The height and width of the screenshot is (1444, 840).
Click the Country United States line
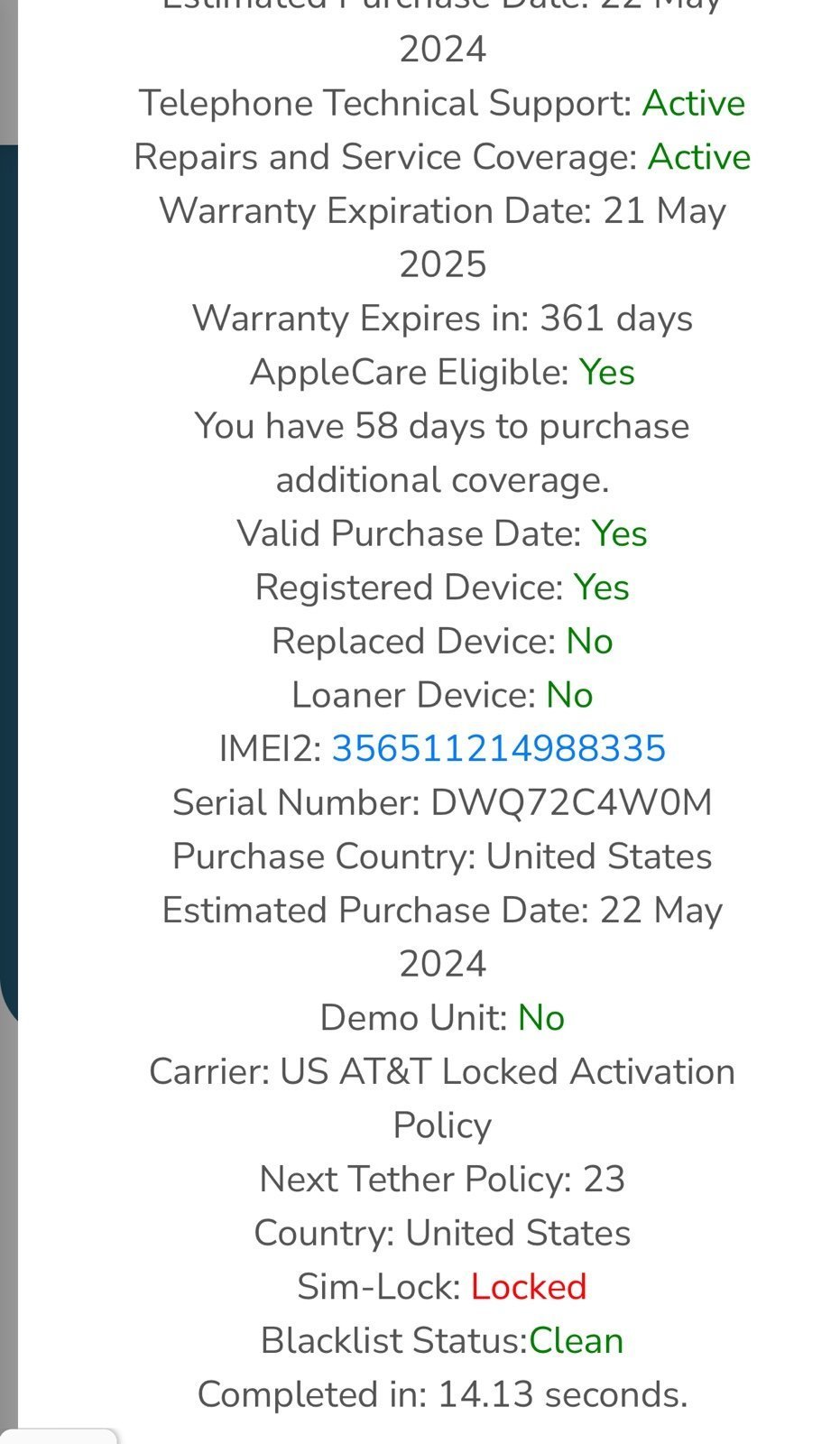click(442, 1234)
